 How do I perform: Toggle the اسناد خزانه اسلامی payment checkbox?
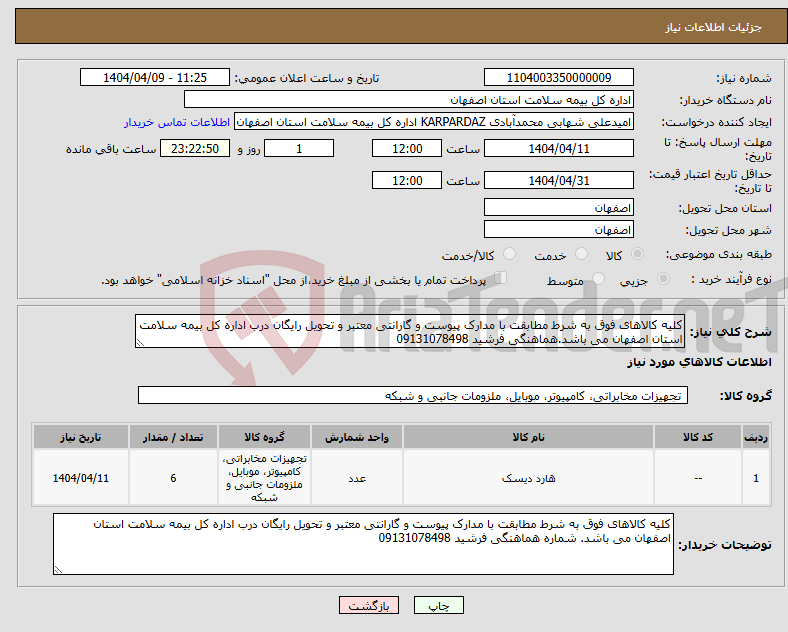tap(501, 278)
